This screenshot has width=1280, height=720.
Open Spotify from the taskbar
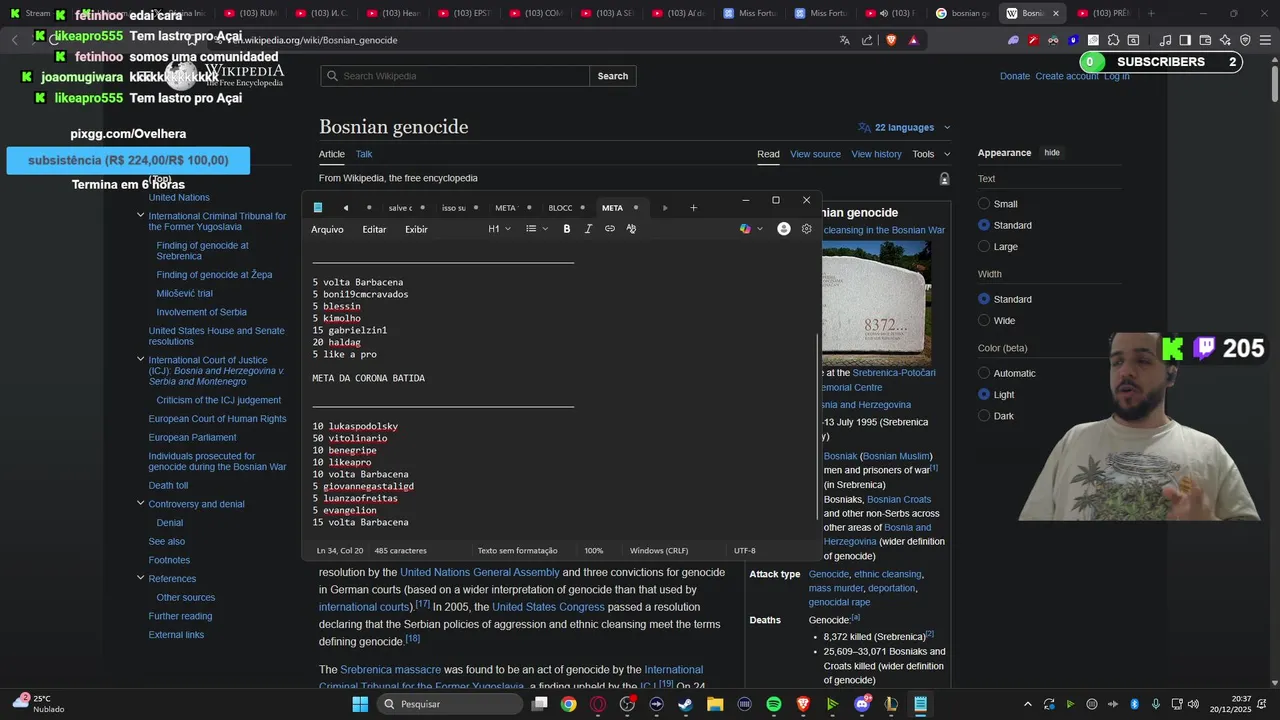click(774, 704)
